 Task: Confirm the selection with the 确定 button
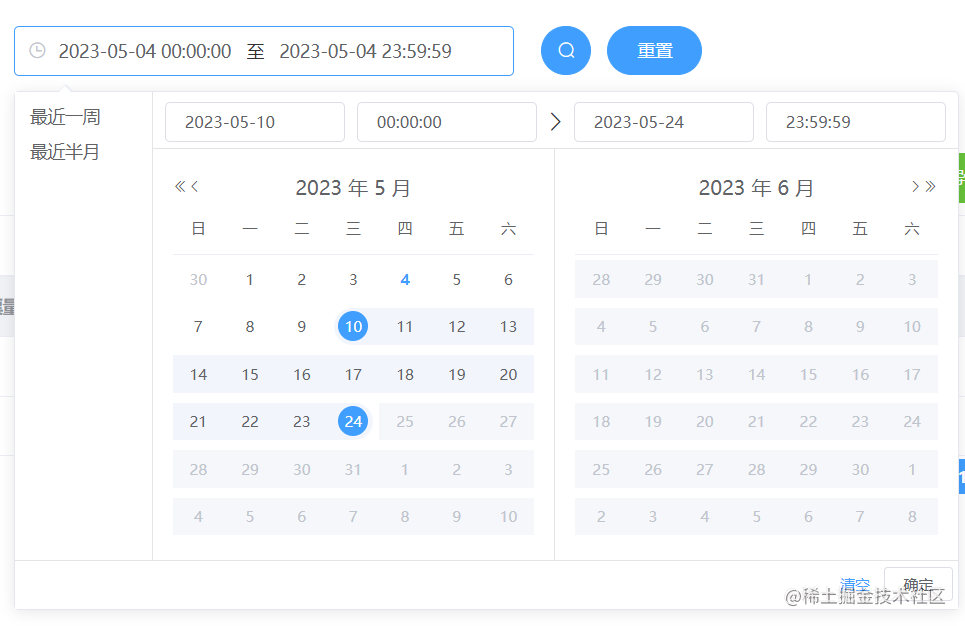click(x=917, y=585)
